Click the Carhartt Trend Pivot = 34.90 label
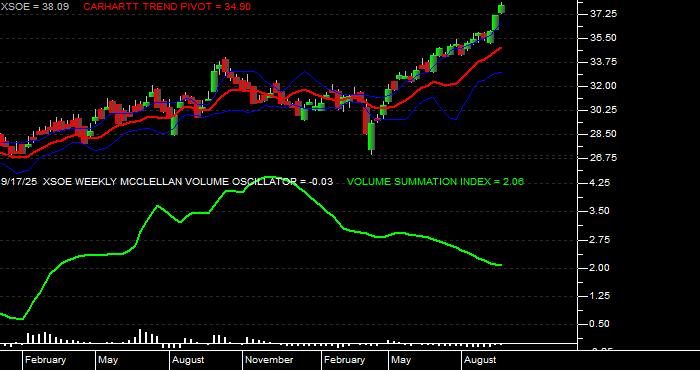The image size is (700, 370). pyautogui.click(x=167, y=7)
